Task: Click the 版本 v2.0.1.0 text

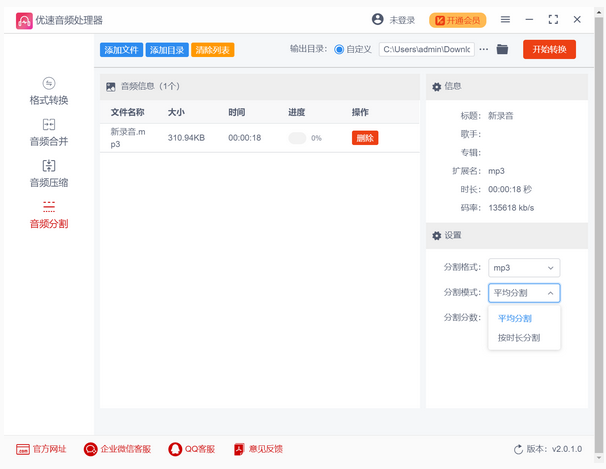Action: point(554,449)
